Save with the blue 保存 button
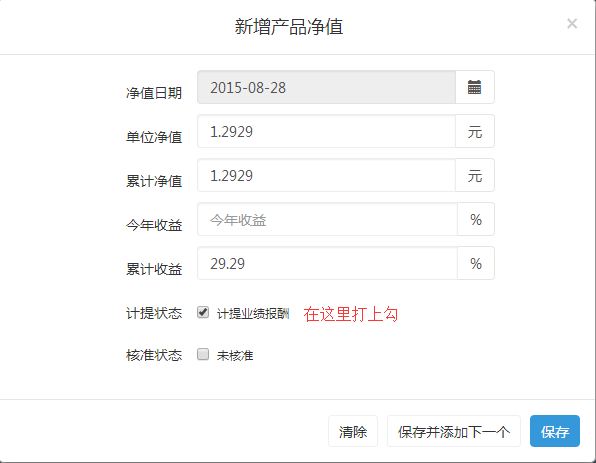The image size is (596, 463). (555, 431)
